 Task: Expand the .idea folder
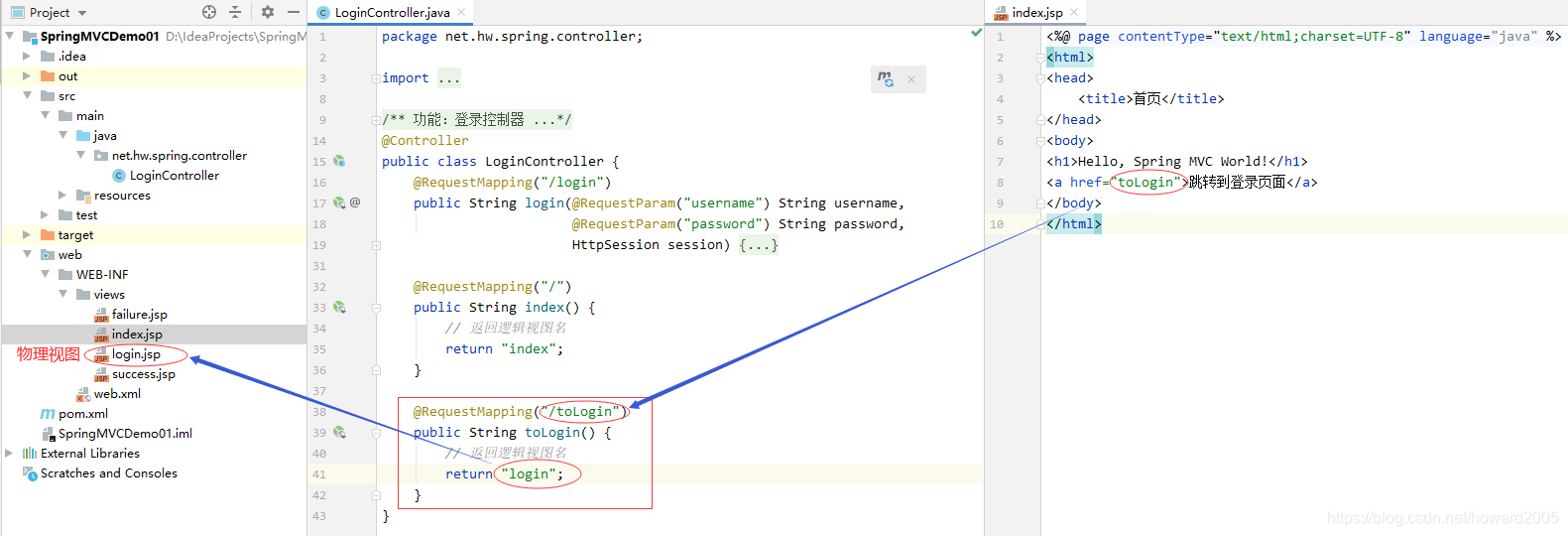(27, 57)
